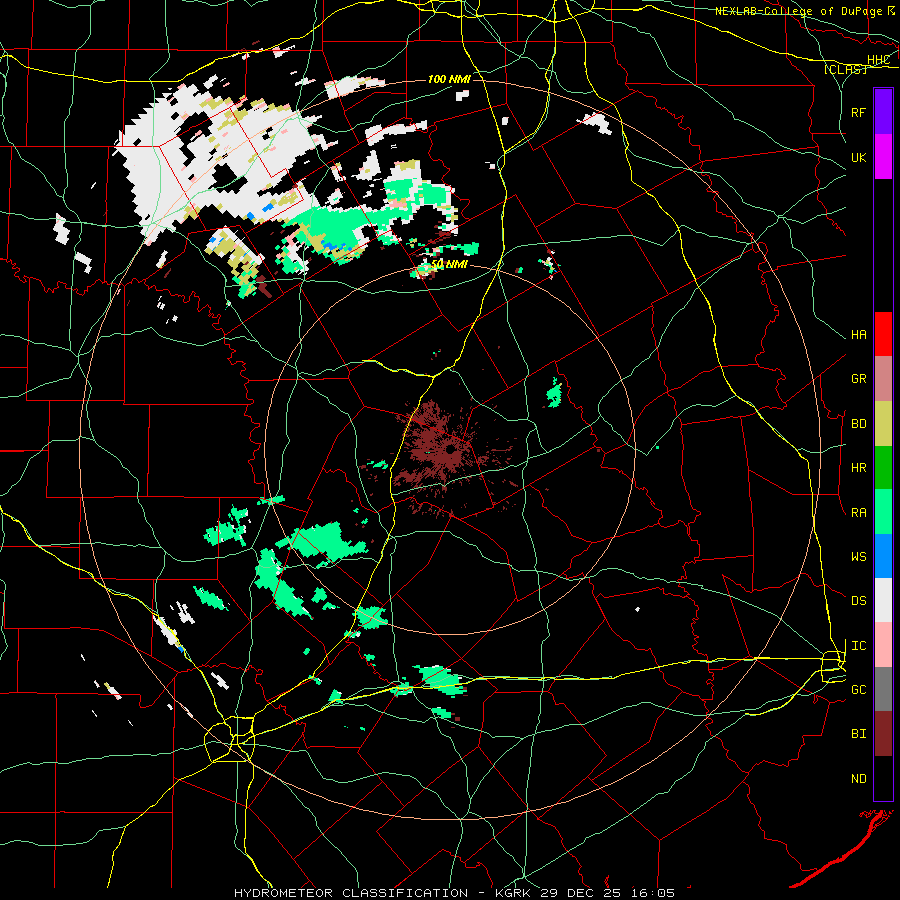This screenshot has width=900, height=900.
Task: Click the ND legend label
Action: (858, 779)
